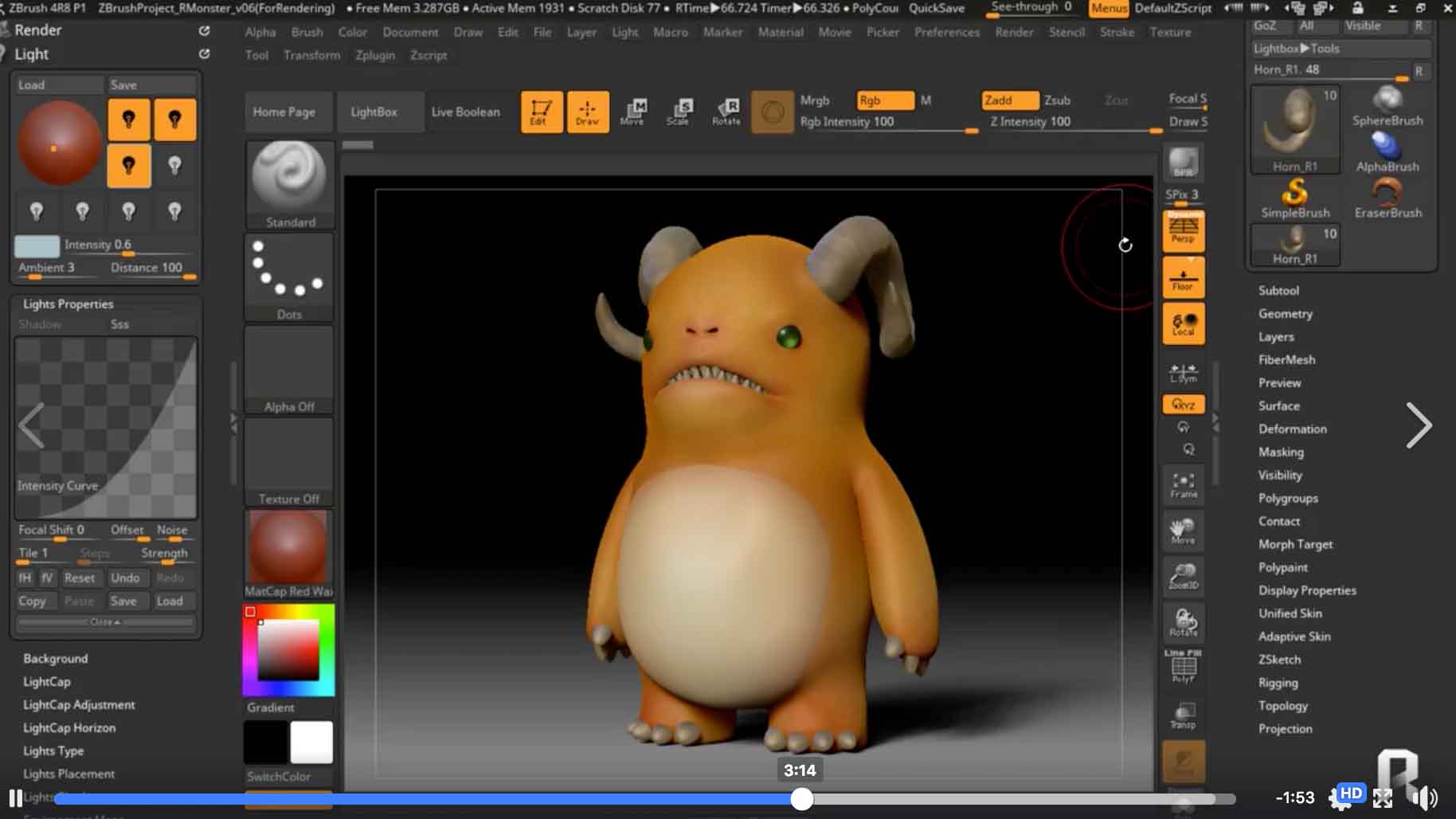Screen dimensions: 1456x819
Task: Expand the Geometry section
Action: click(x=1285, y=314)
